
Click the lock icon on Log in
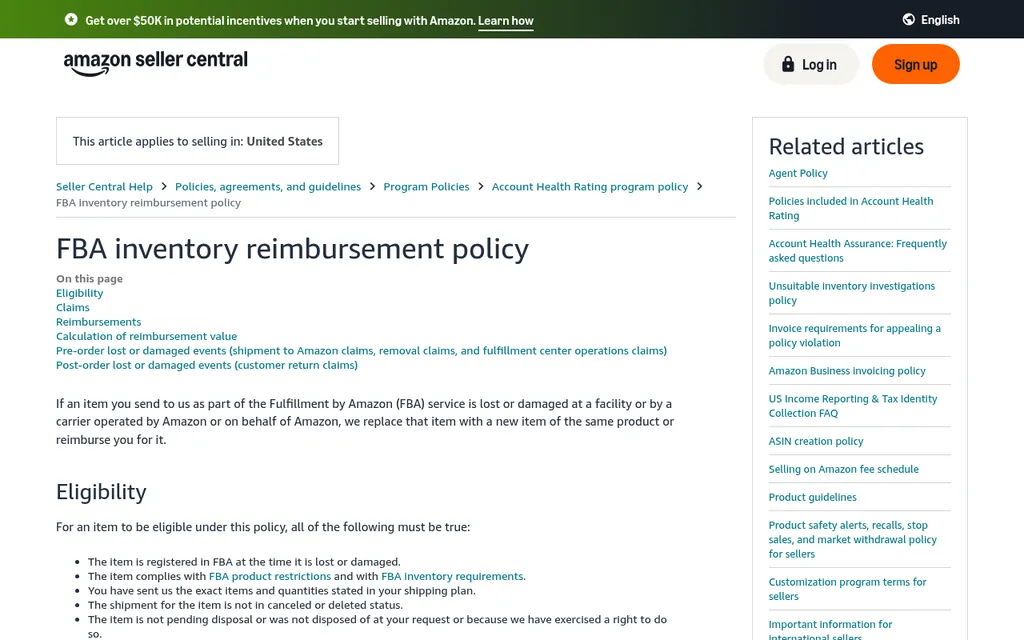coord(788,64)
